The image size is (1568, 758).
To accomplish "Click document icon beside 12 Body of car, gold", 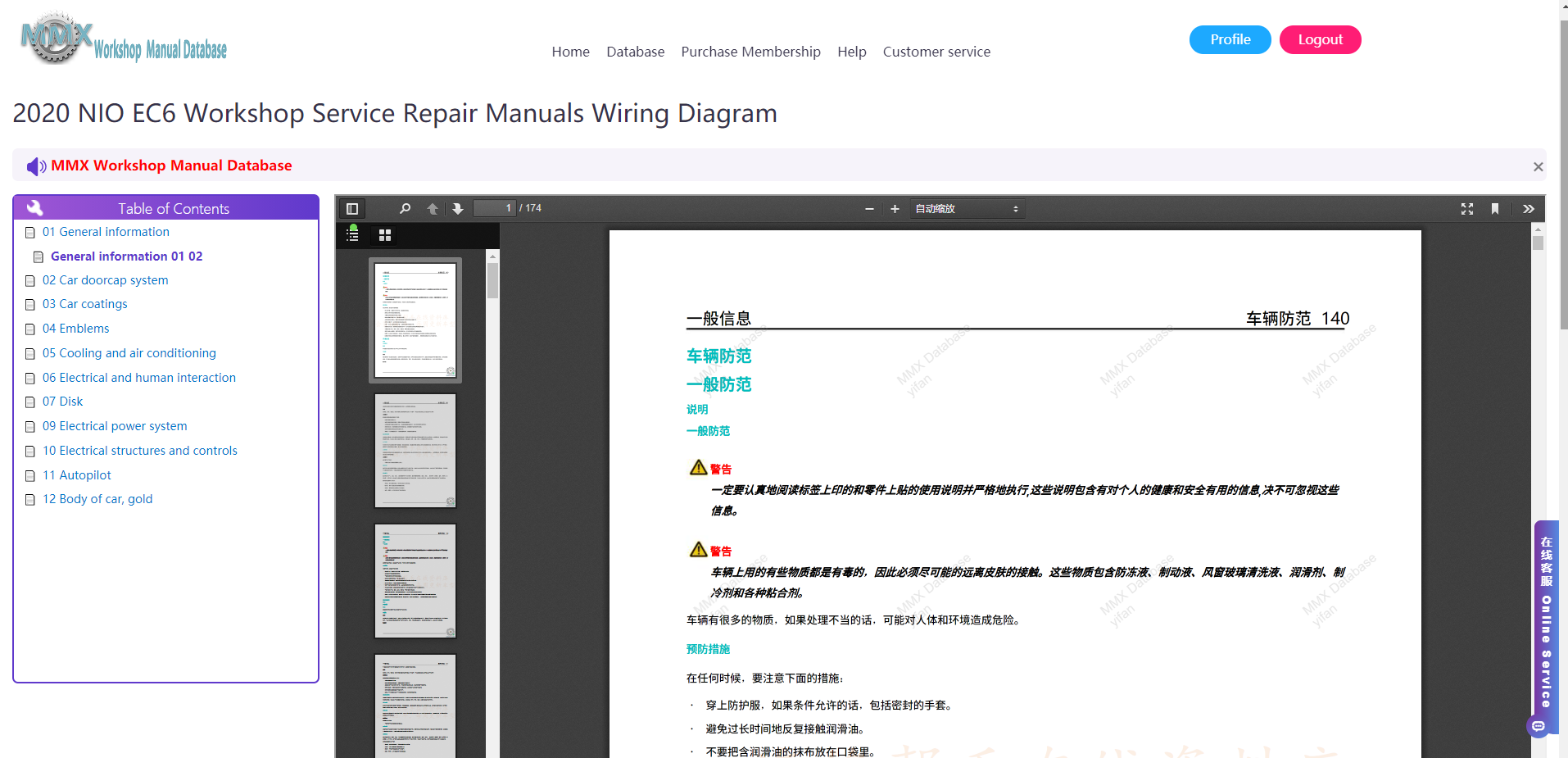I will (30, 500).
